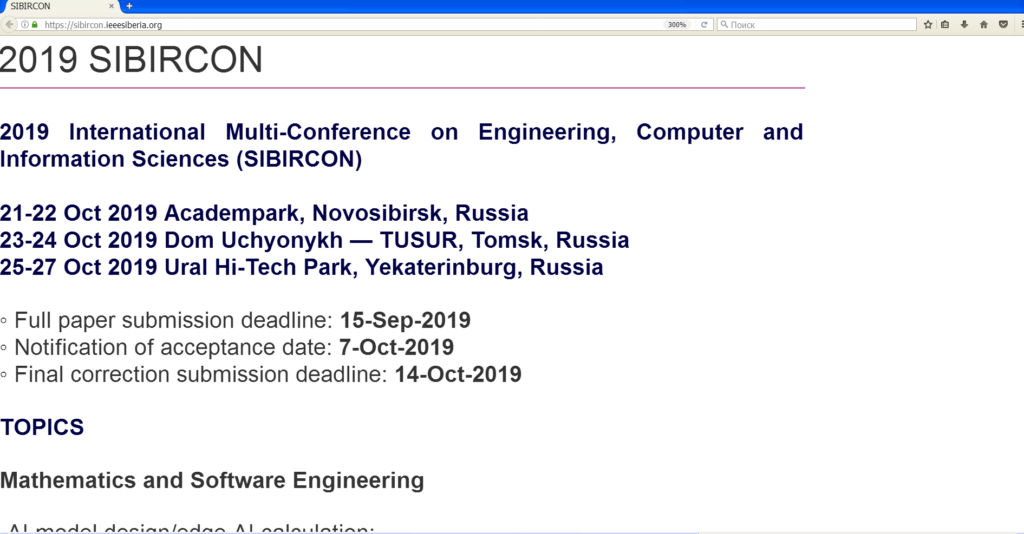This screenshot has height=534, width=1024.
Task: Click the Ural Hi-Tech Park, Yekaterinburg line
Action: tap(301, 267)
